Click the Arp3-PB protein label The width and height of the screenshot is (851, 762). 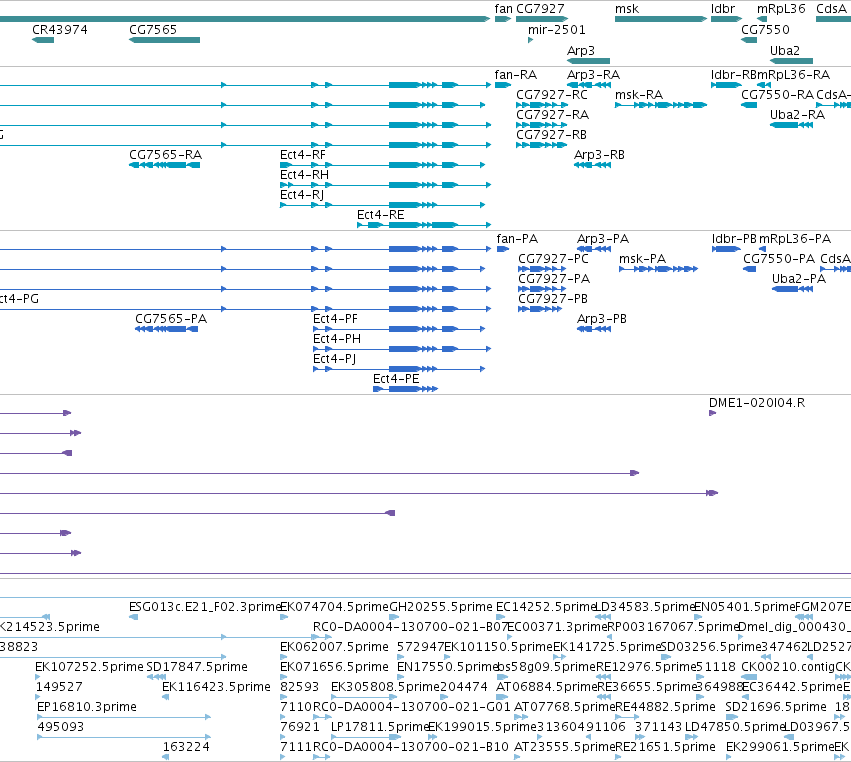point(602,319)
